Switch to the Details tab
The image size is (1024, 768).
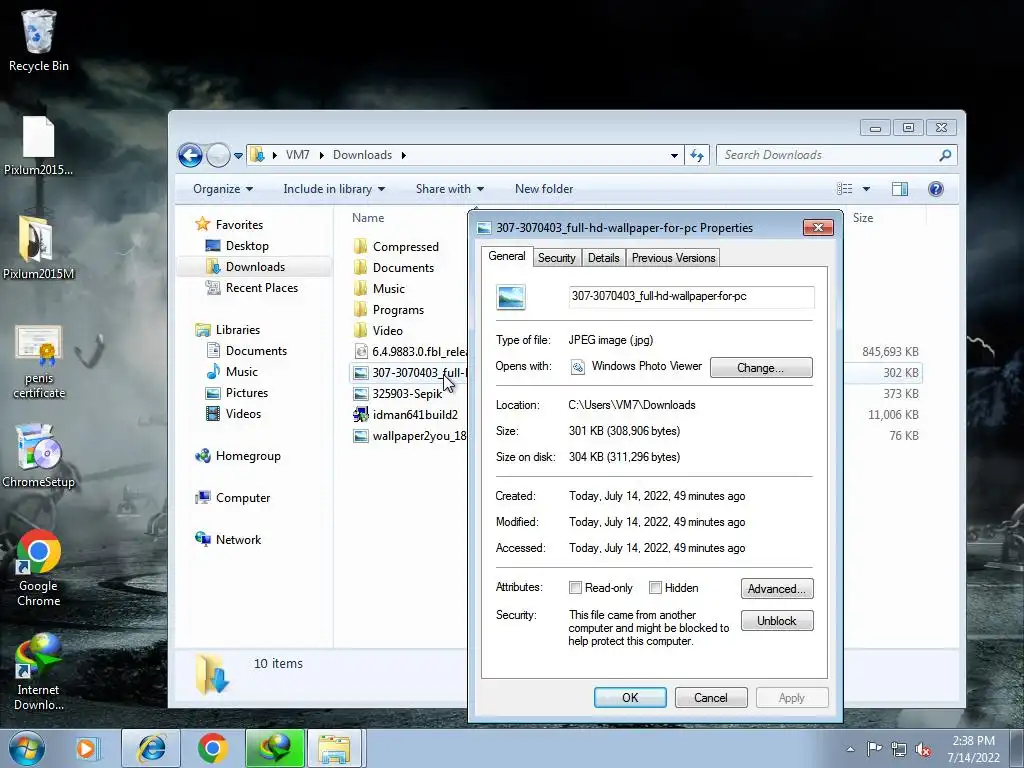click(x=603, y=258)
